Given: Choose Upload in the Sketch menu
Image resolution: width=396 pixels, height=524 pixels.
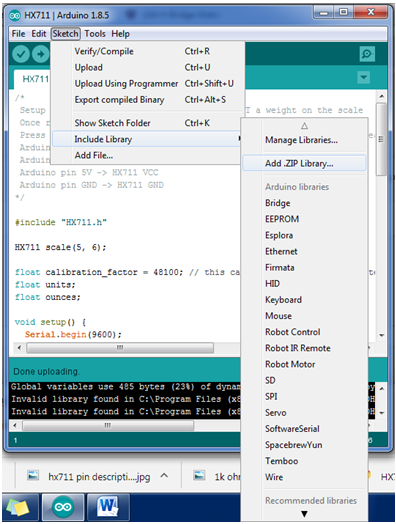Looking at the screenshot, I should point(148,68).
